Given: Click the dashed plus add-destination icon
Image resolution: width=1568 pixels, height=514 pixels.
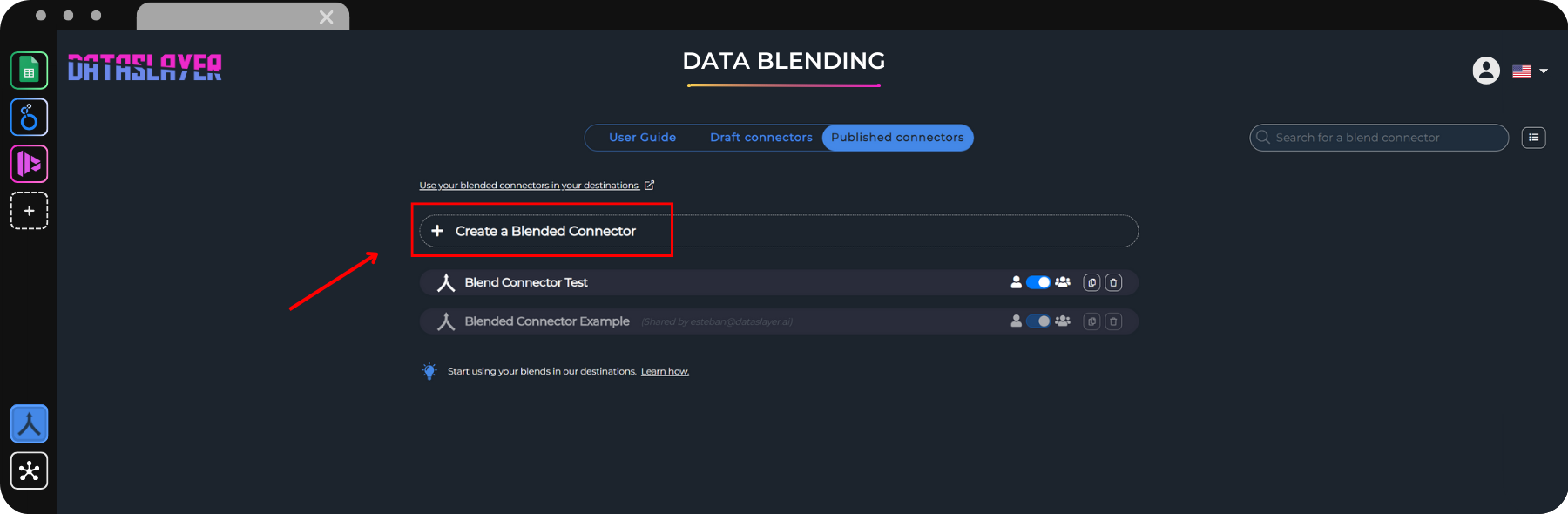Looking at the screenshot, I should tap(29, 210).
